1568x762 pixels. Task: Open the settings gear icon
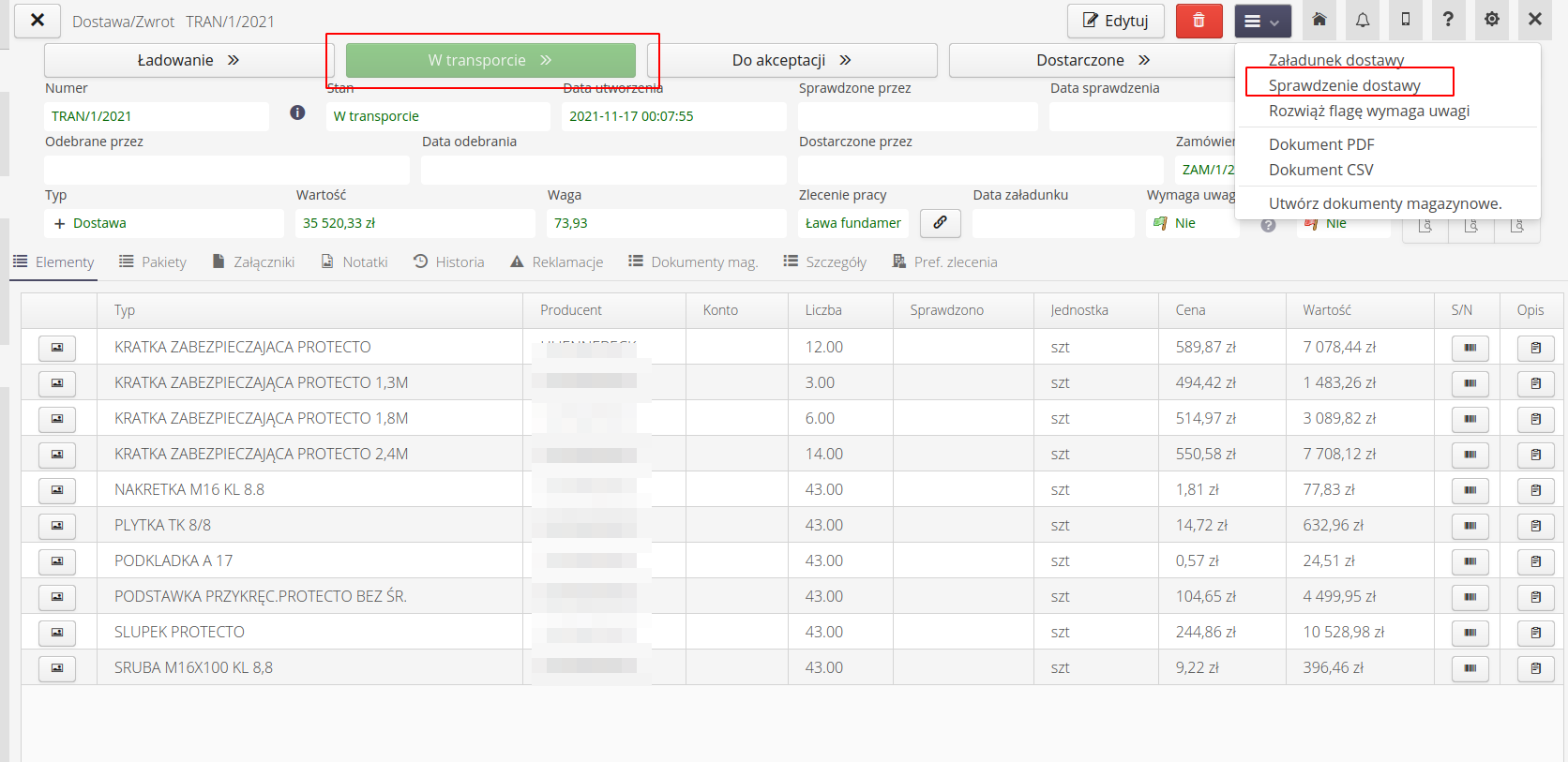coord(1491,20)
